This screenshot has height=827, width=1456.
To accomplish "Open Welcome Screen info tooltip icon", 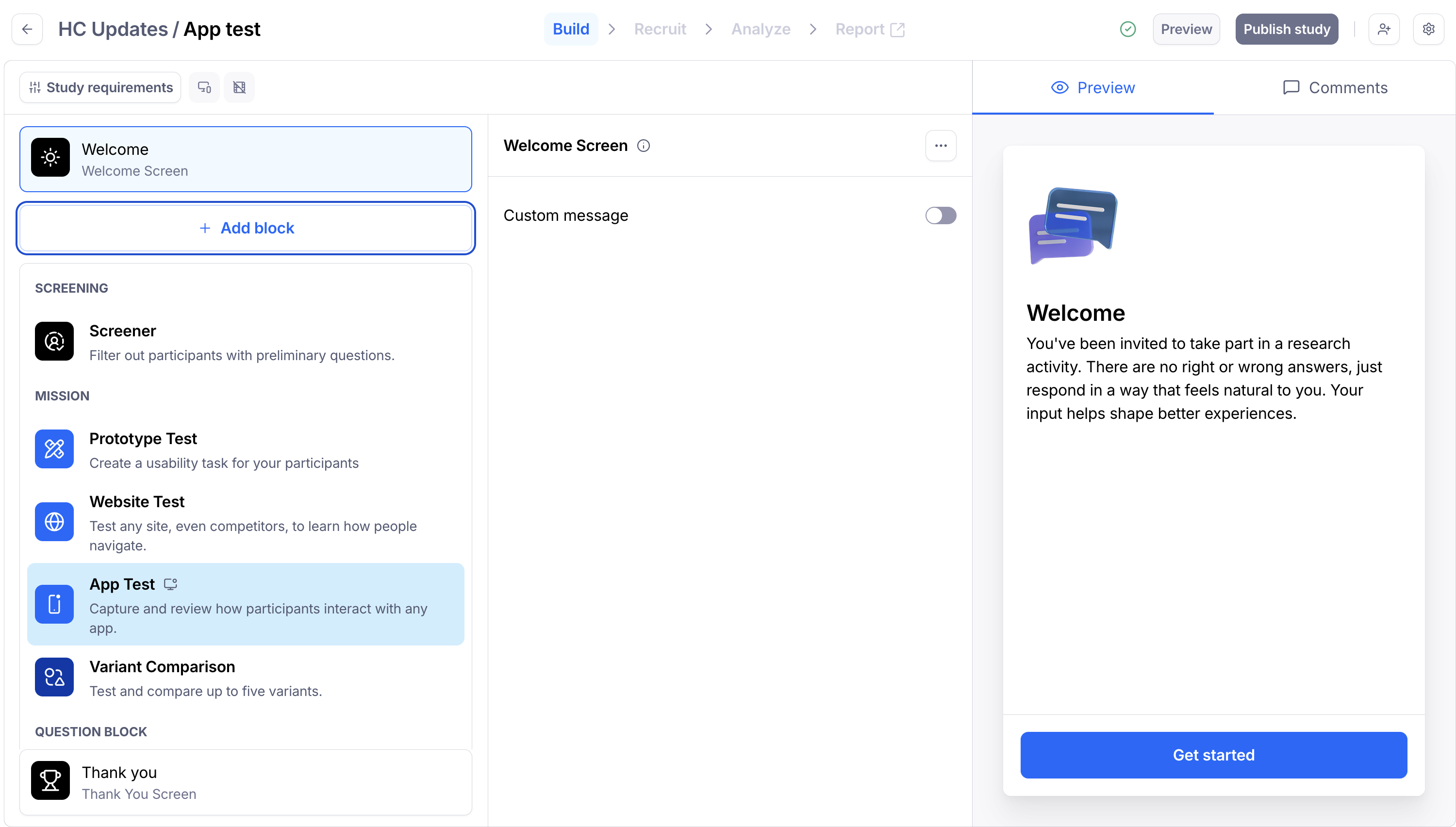I will [644, 146].
